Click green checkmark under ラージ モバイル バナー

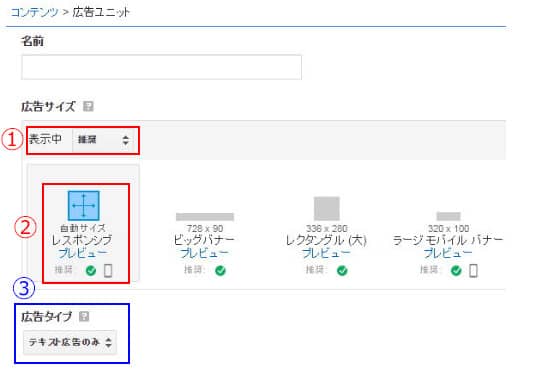pyautogui.click(x=456, y=271)
